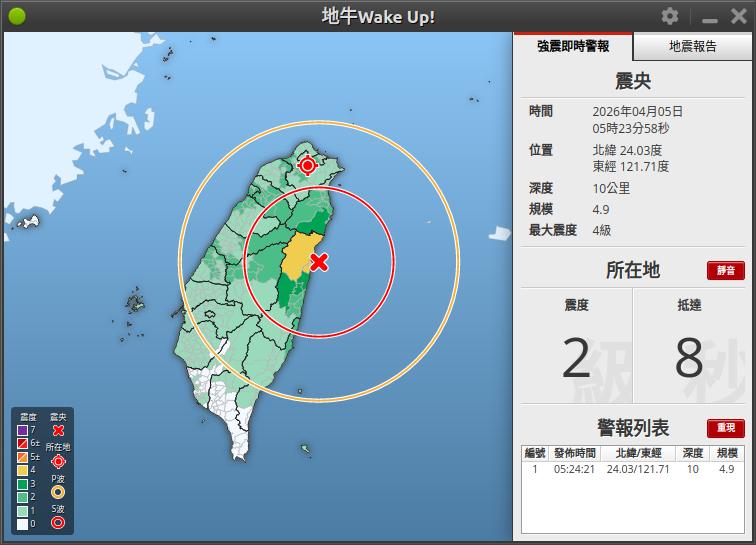Click the 震央 section heading
This screenshot has height=545, width=756.
click(x=633, y=81)
